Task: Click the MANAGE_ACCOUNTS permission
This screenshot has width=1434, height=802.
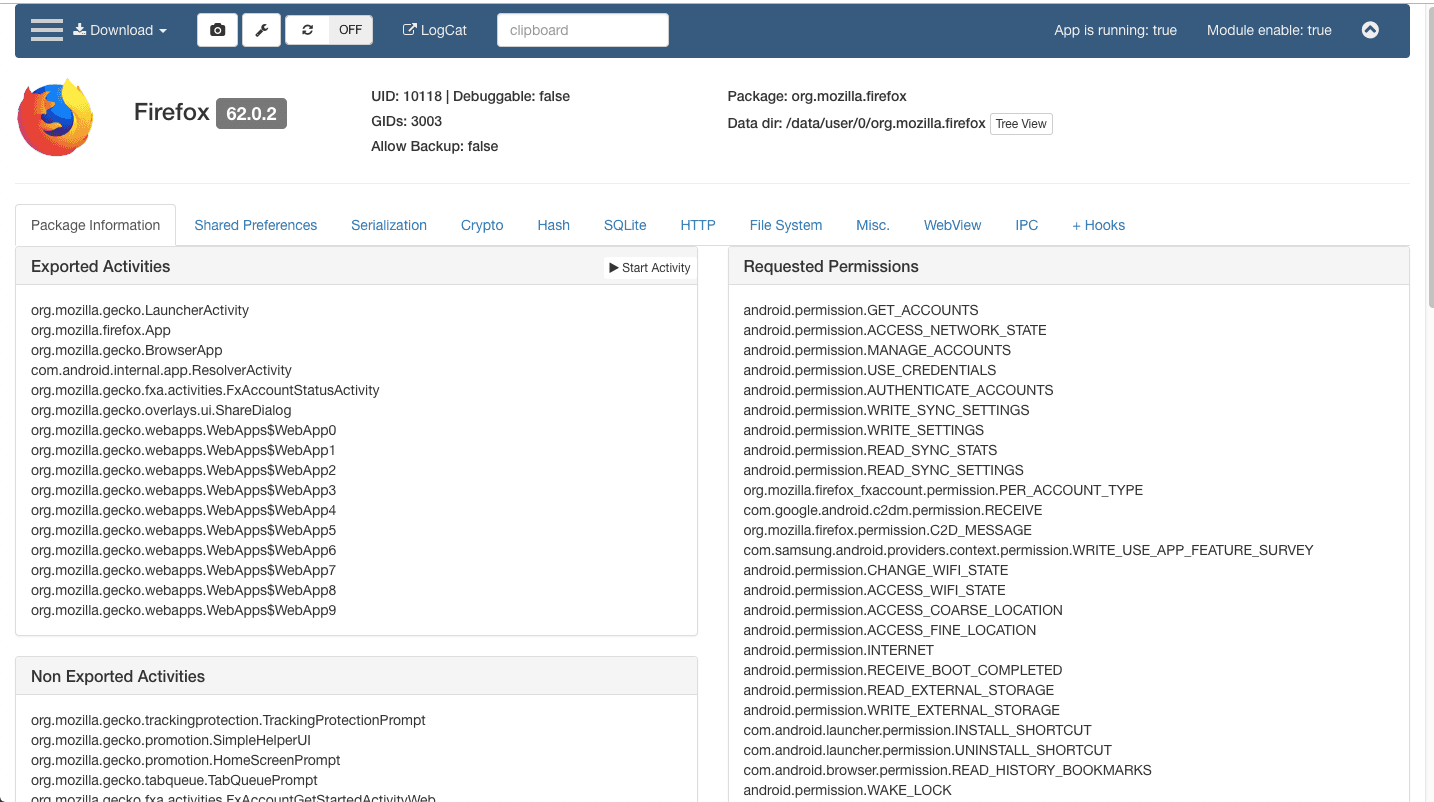Action: tap(877, 350)
